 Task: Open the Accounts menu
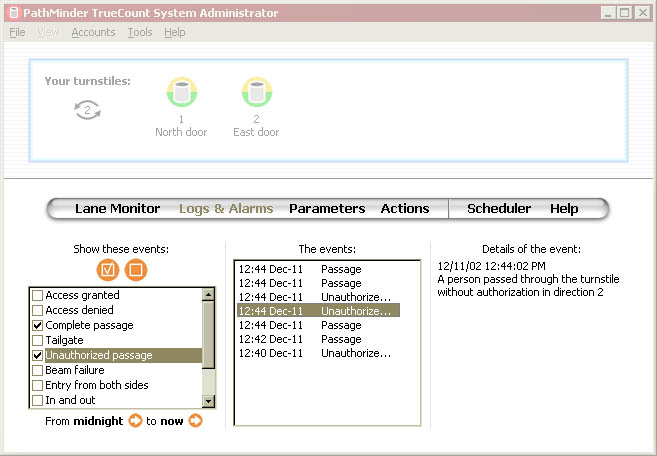click(x=93, y=32)
